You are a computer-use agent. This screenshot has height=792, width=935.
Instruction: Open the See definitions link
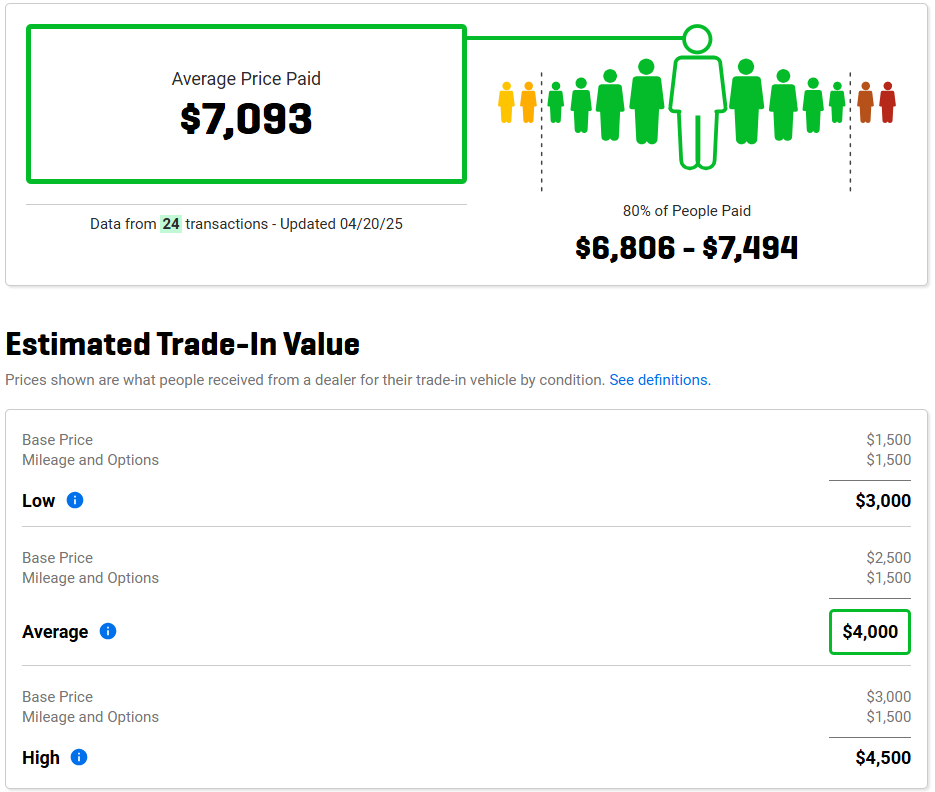660,380
